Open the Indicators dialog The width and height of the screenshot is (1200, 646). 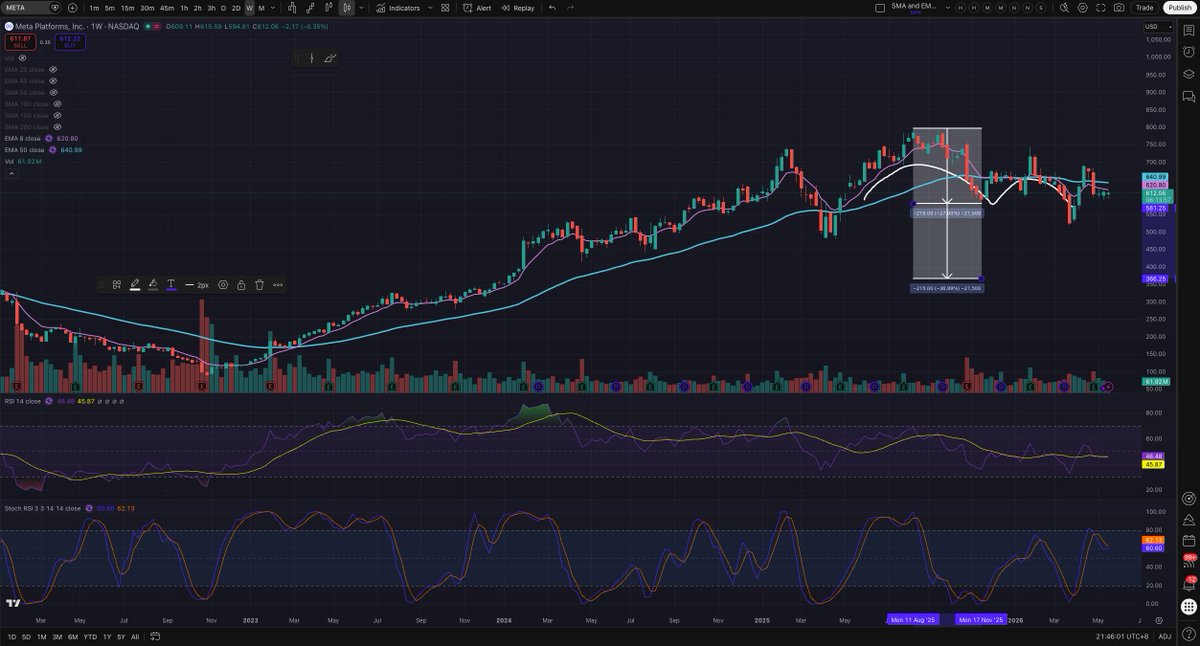pyautogui.click(x=398, y=7)
